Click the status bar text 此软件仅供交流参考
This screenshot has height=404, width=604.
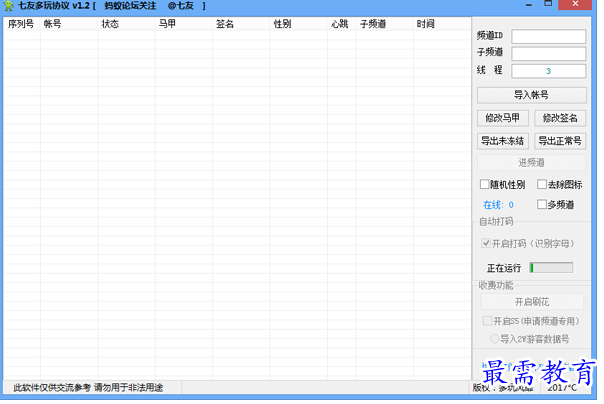[52, 388]
